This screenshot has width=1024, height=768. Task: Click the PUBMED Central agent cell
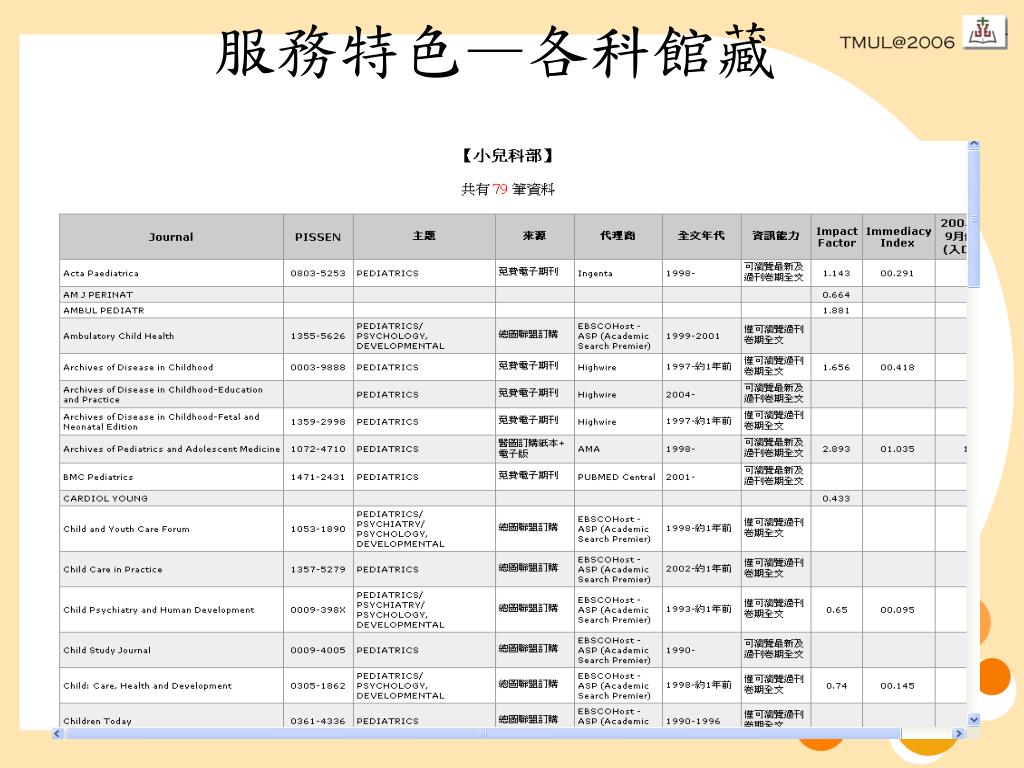point(616,477)
